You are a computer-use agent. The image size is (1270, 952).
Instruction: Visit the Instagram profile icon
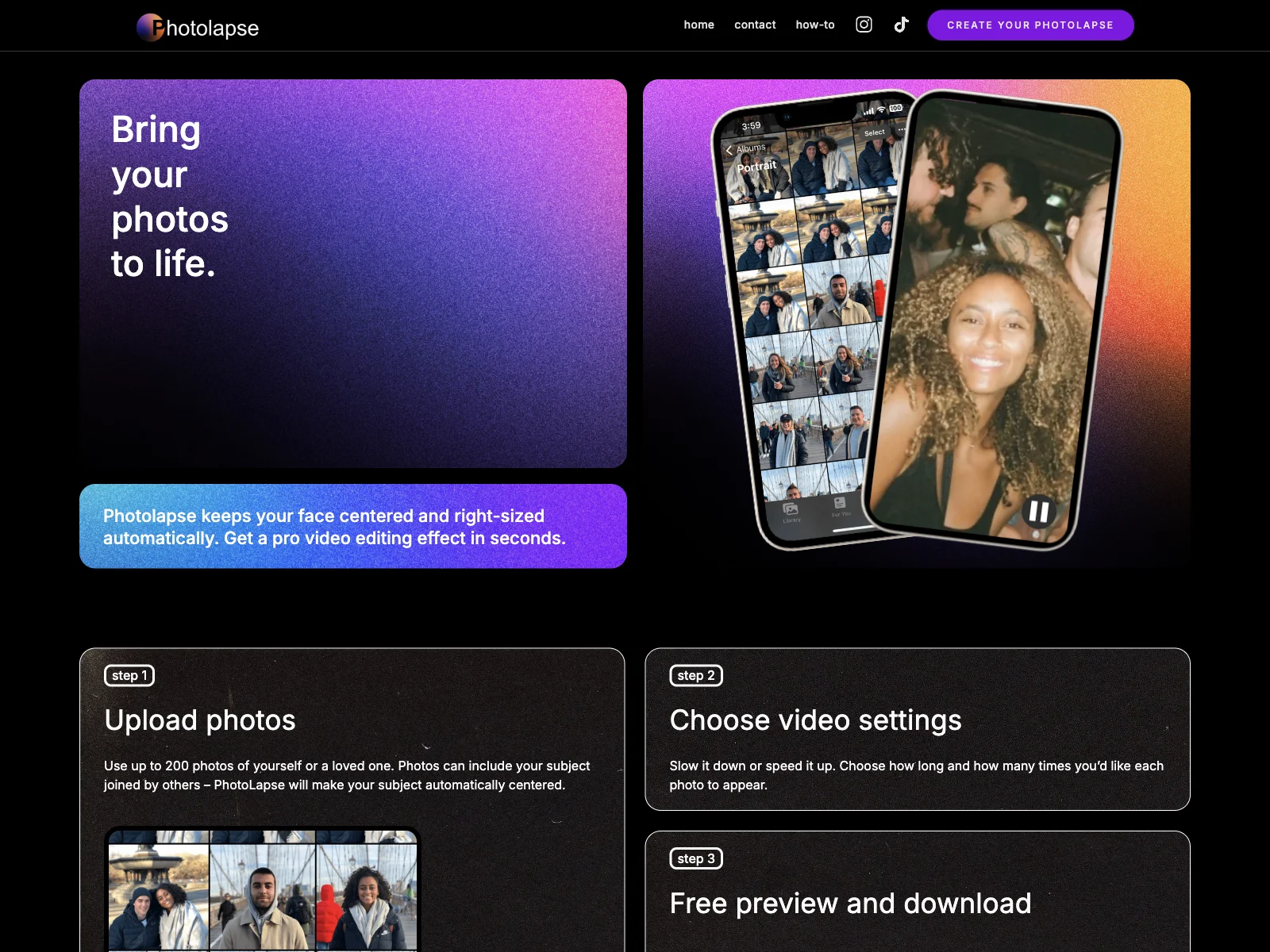pos(864,25)
